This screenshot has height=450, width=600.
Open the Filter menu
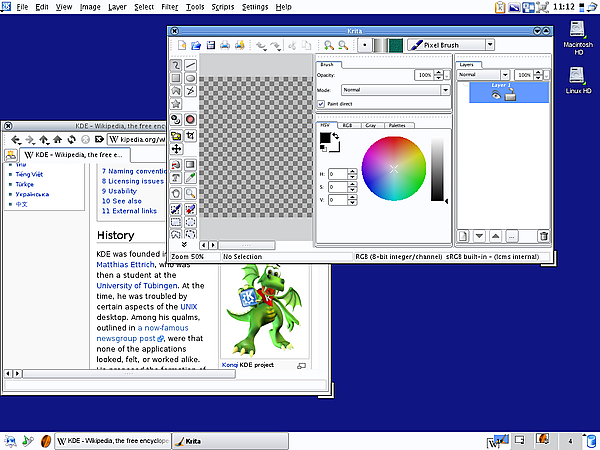pos(169,6)
